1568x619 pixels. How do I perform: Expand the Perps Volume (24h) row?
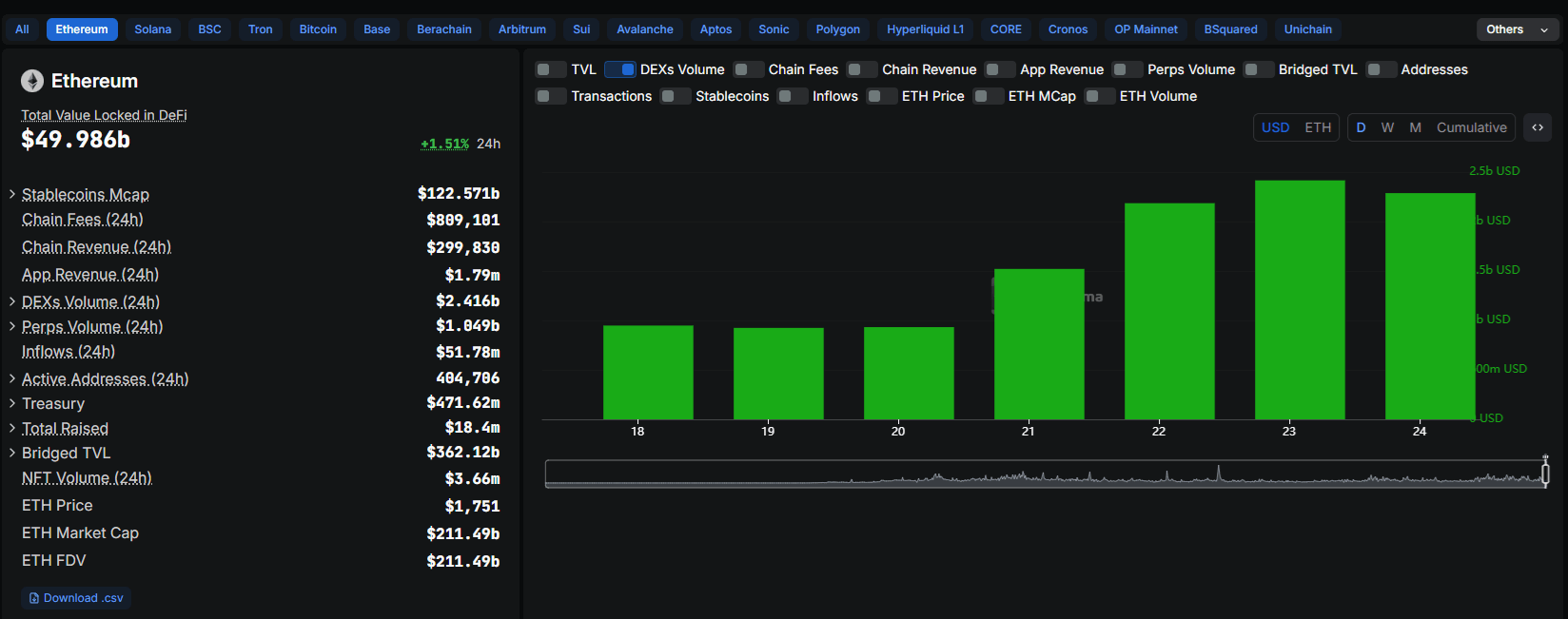tap(12, 326)
